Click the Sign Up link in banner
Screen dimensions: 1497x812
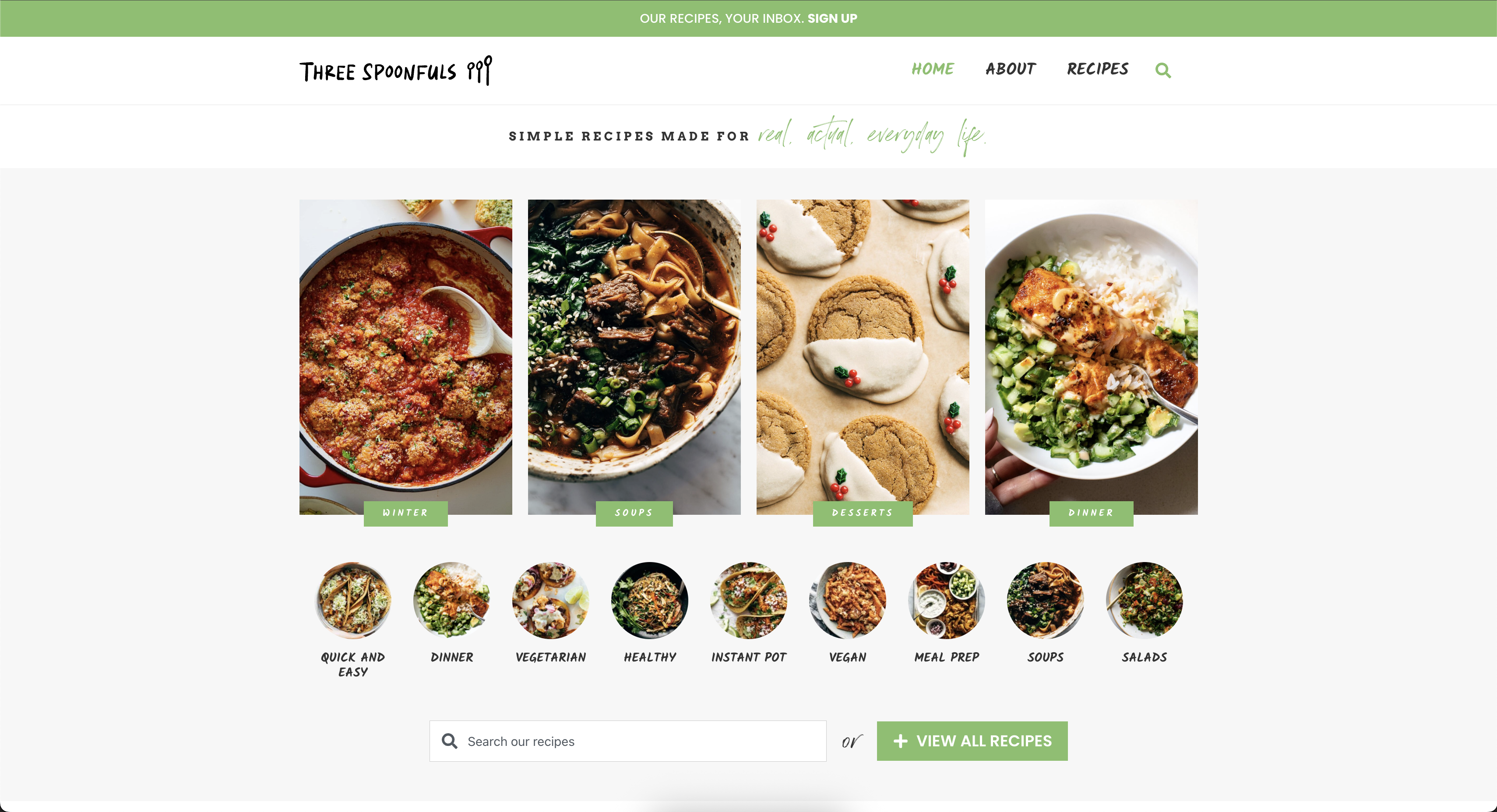tap(832, 18)
